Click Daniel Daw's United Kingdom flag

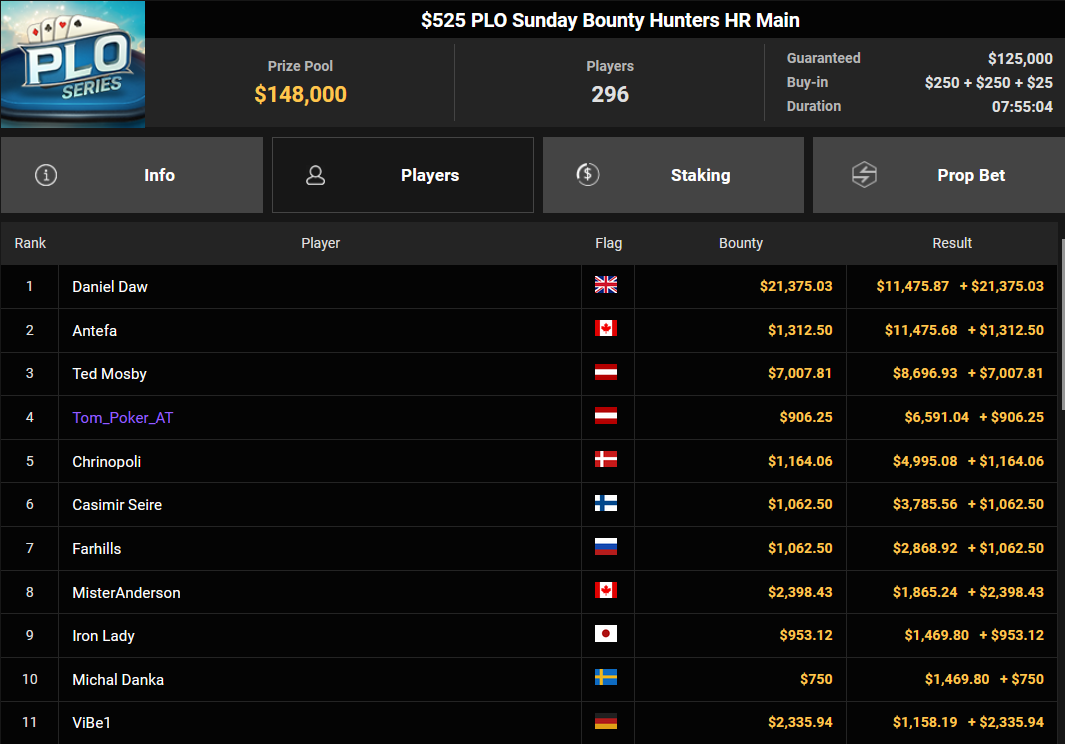606,285
